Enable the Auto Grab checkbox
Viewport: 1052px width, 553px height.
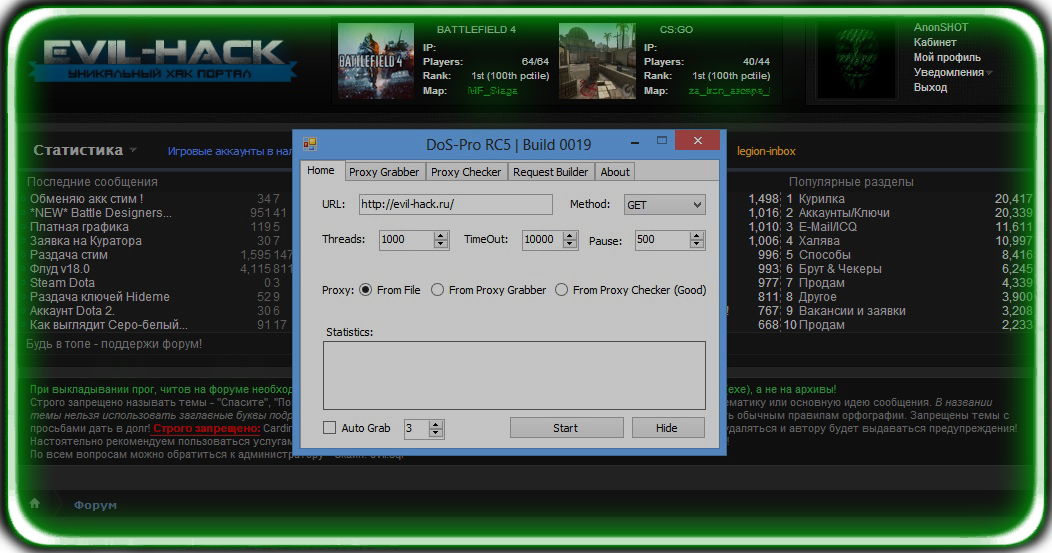(329, 428)
